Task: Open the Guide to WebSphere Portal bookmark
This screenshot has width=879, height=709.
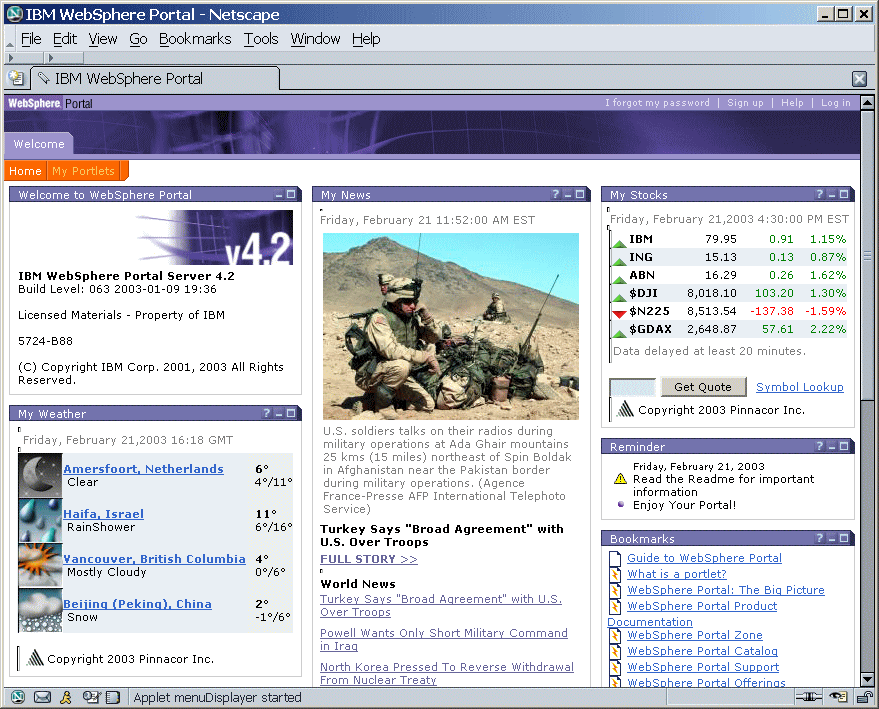Action: (704, 558)
